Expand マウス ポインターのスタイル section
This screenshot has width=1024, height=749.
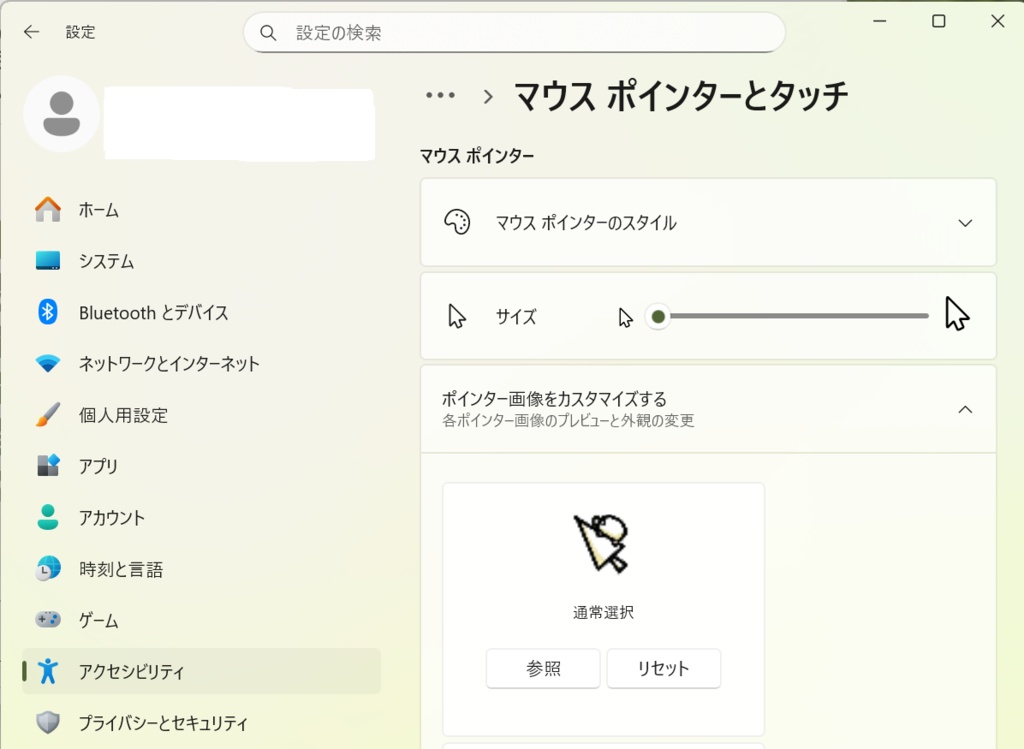[x=965, y=222]
